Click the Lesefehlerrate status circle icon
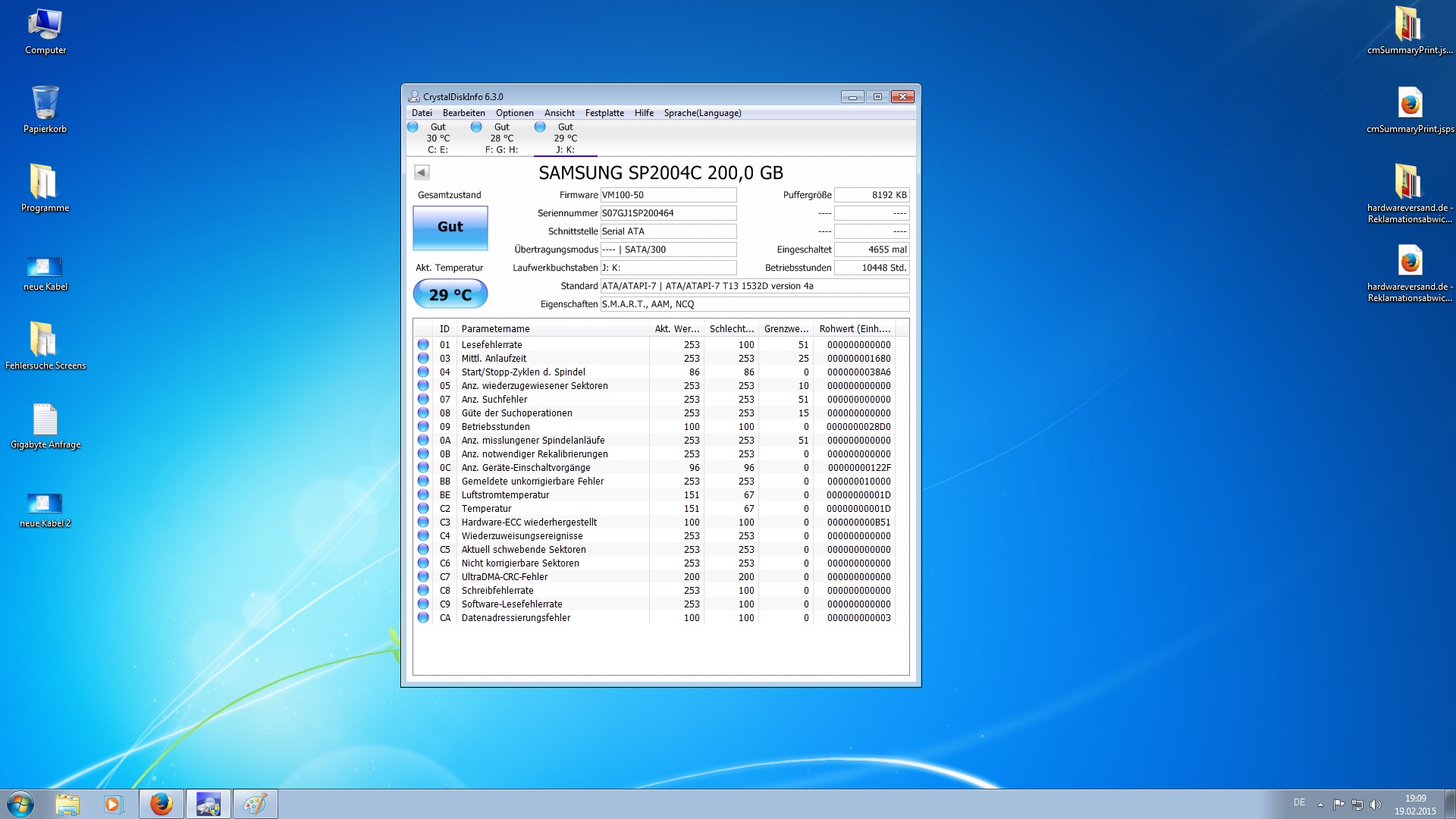 click(x=423, y=344)
